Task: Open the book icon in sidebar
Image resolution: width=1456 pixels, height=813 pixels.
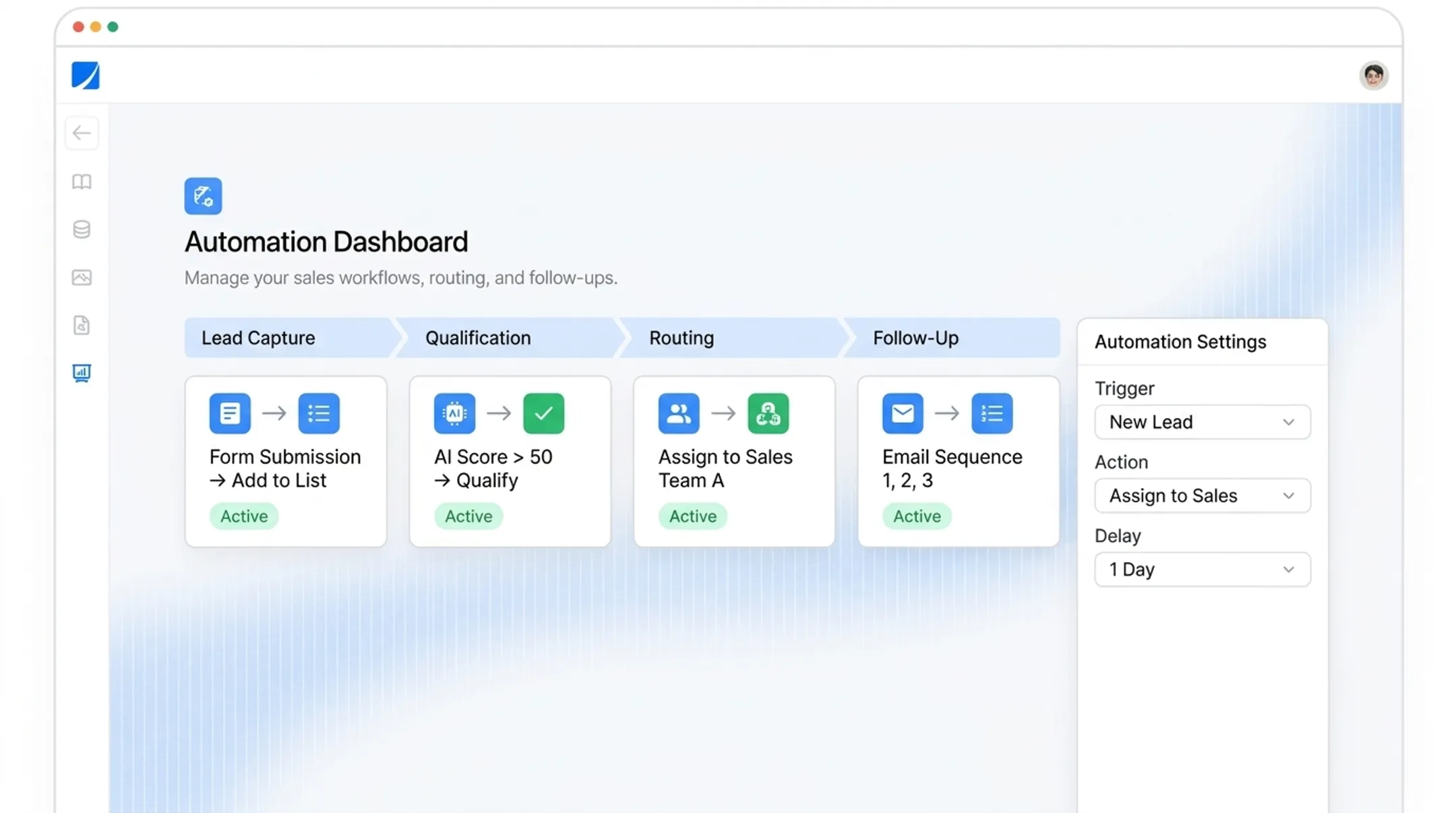Action: [82, 182]
